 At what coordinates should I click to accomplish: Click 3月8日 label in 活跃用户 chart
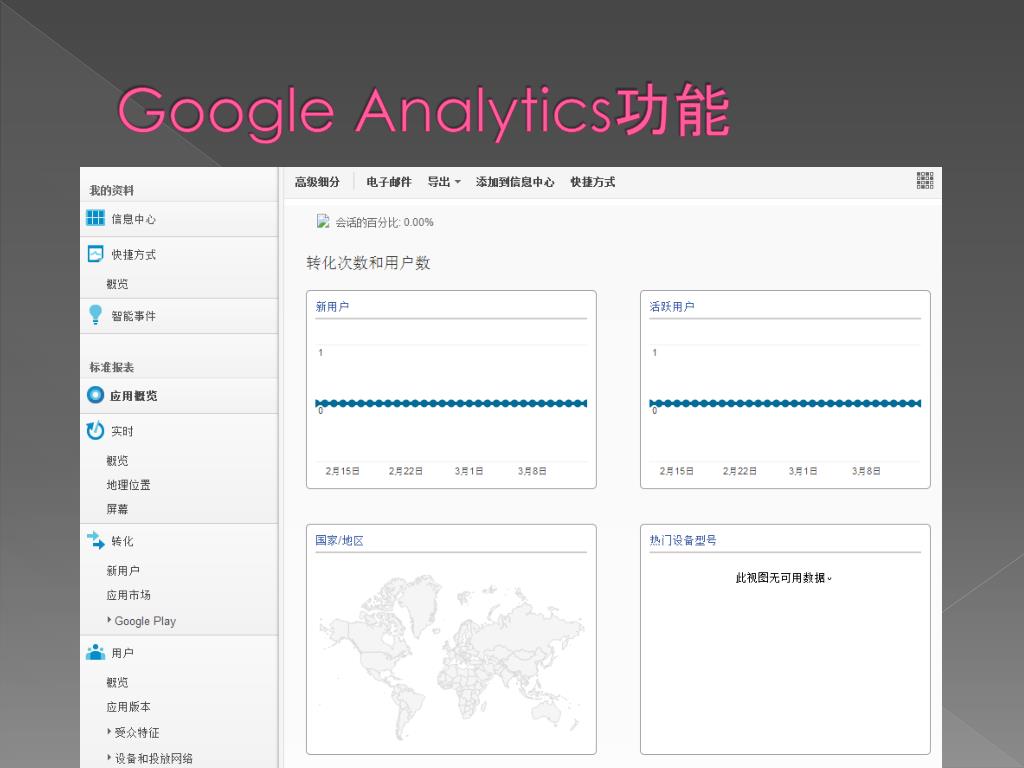coord(867,471)
